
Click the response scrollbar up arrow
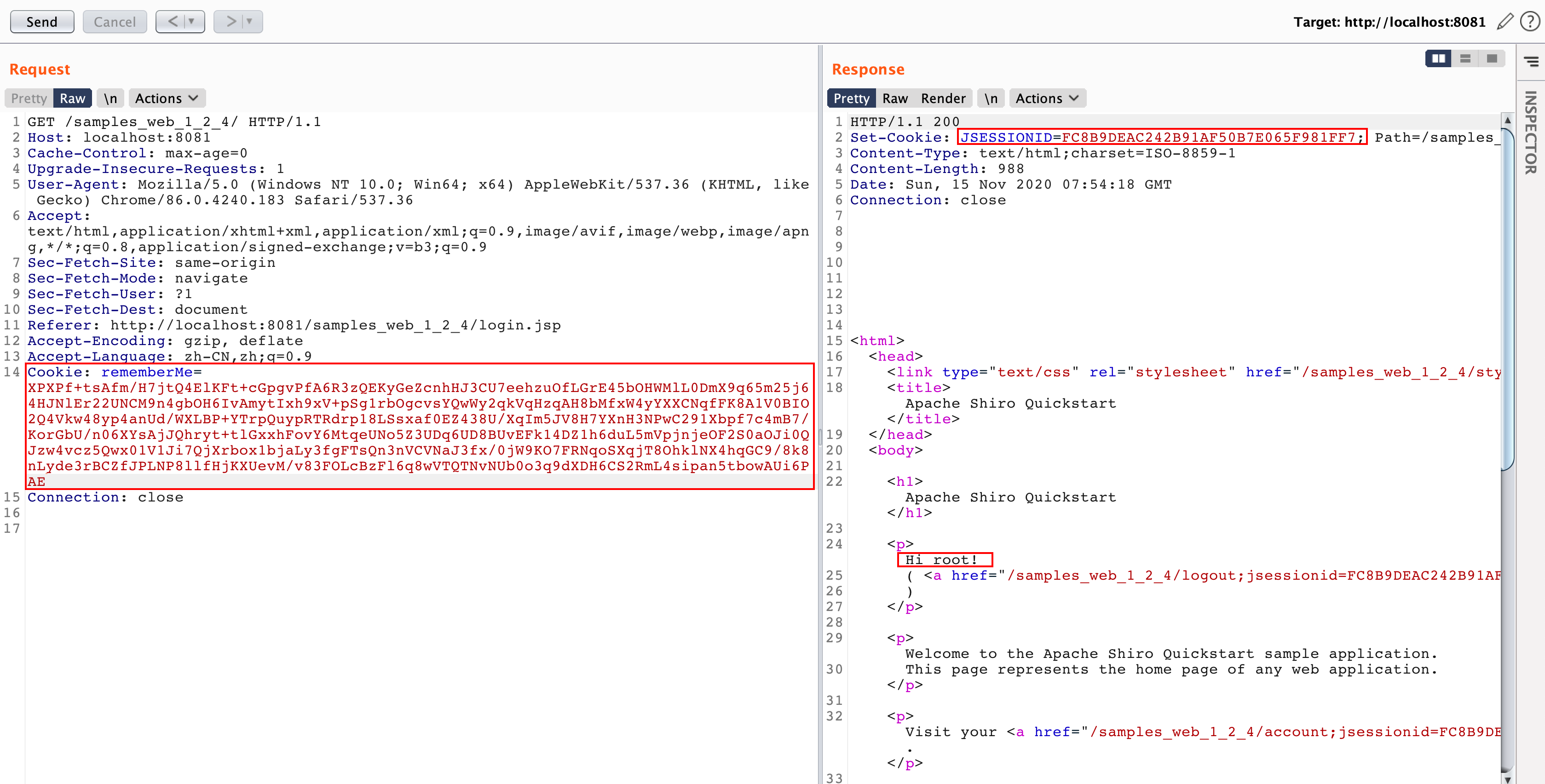click(1507, 121)
